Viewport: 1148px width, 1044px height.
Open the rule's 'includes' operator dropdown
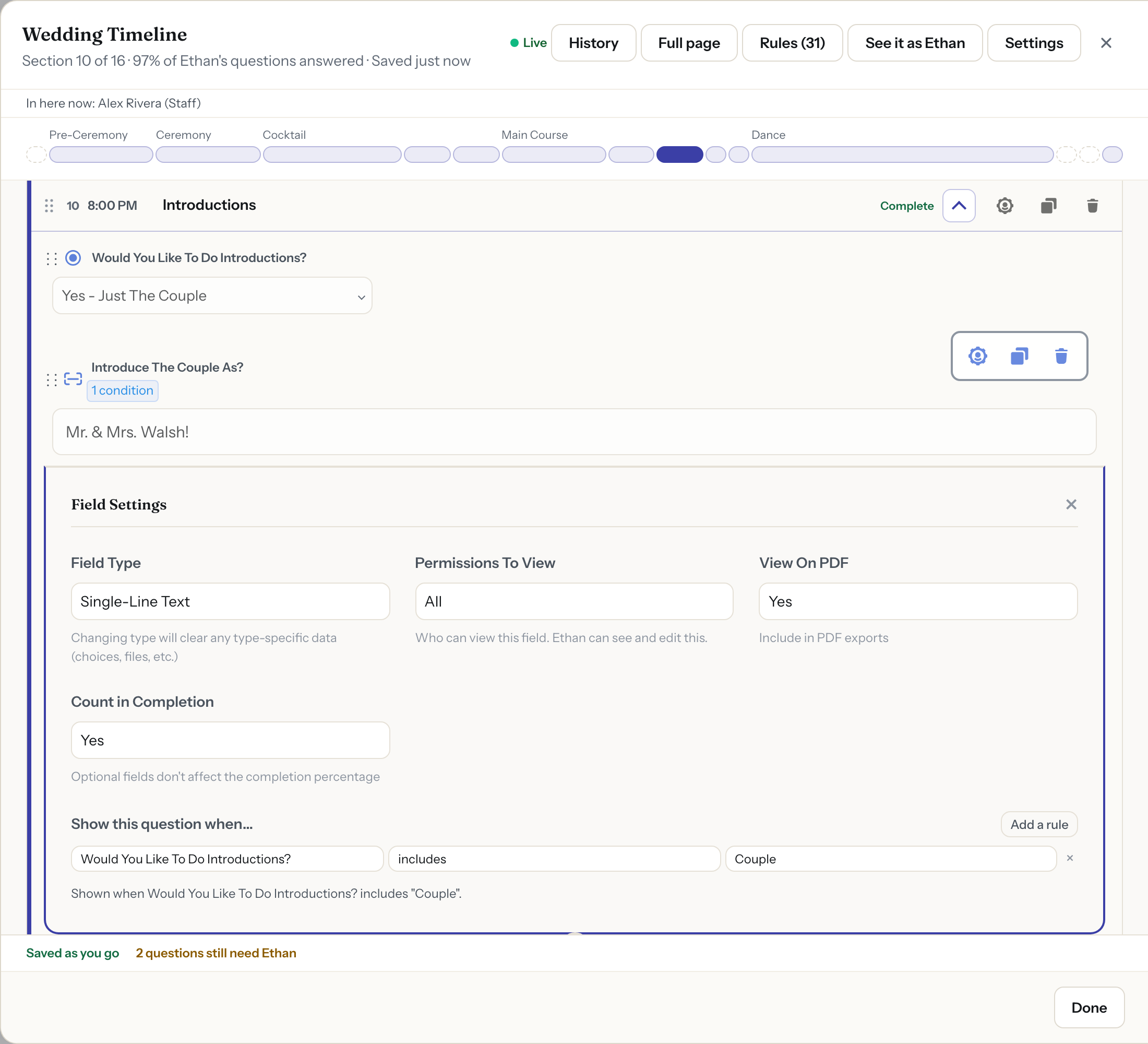pyautogui.click(x=554, y=859)
